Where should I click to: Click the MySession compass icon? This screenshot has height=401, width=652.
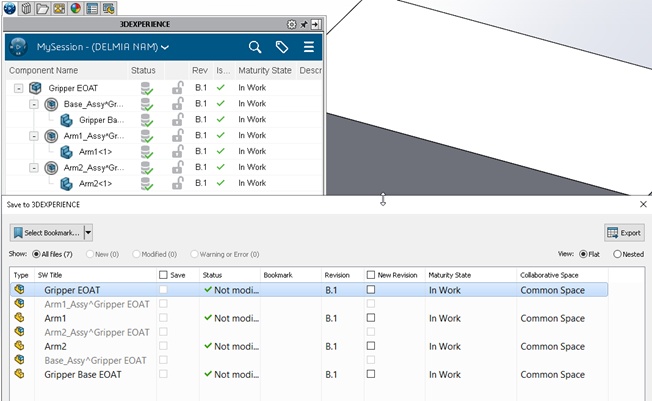(18, 47)
